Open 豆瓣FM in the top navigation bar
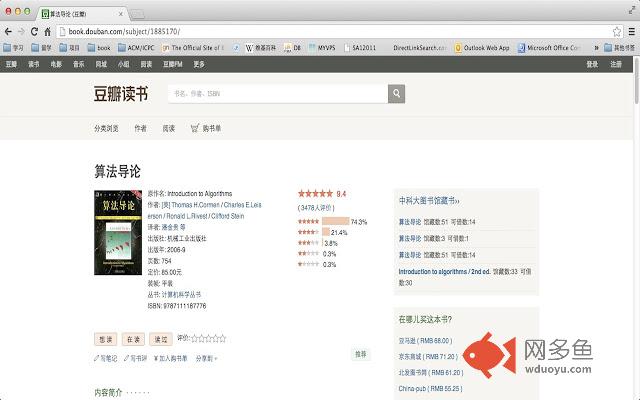 [173, 64]
